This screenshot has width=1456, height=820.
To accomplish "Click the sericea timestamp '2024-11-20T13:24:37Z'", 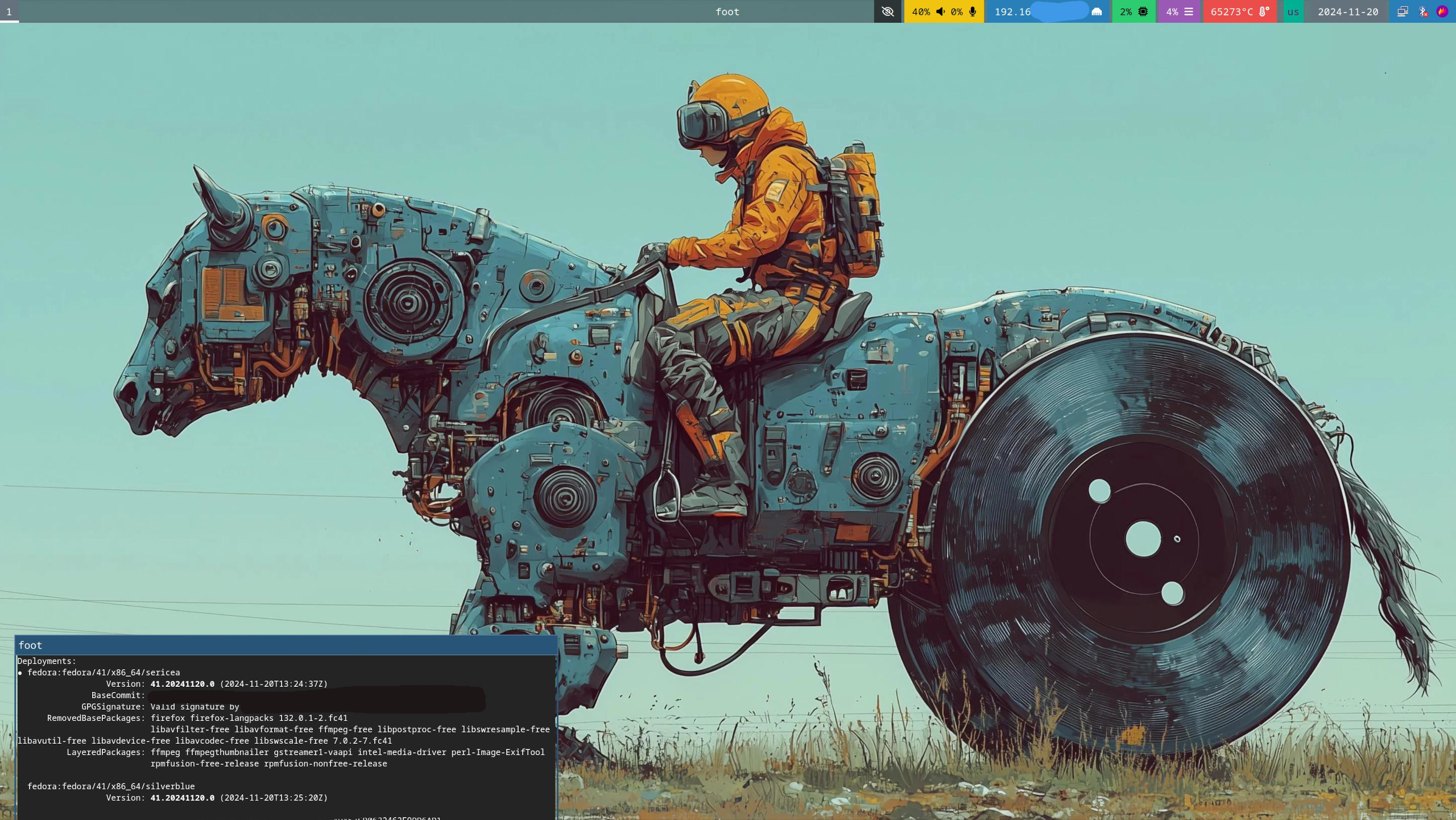I will (274, 684).
